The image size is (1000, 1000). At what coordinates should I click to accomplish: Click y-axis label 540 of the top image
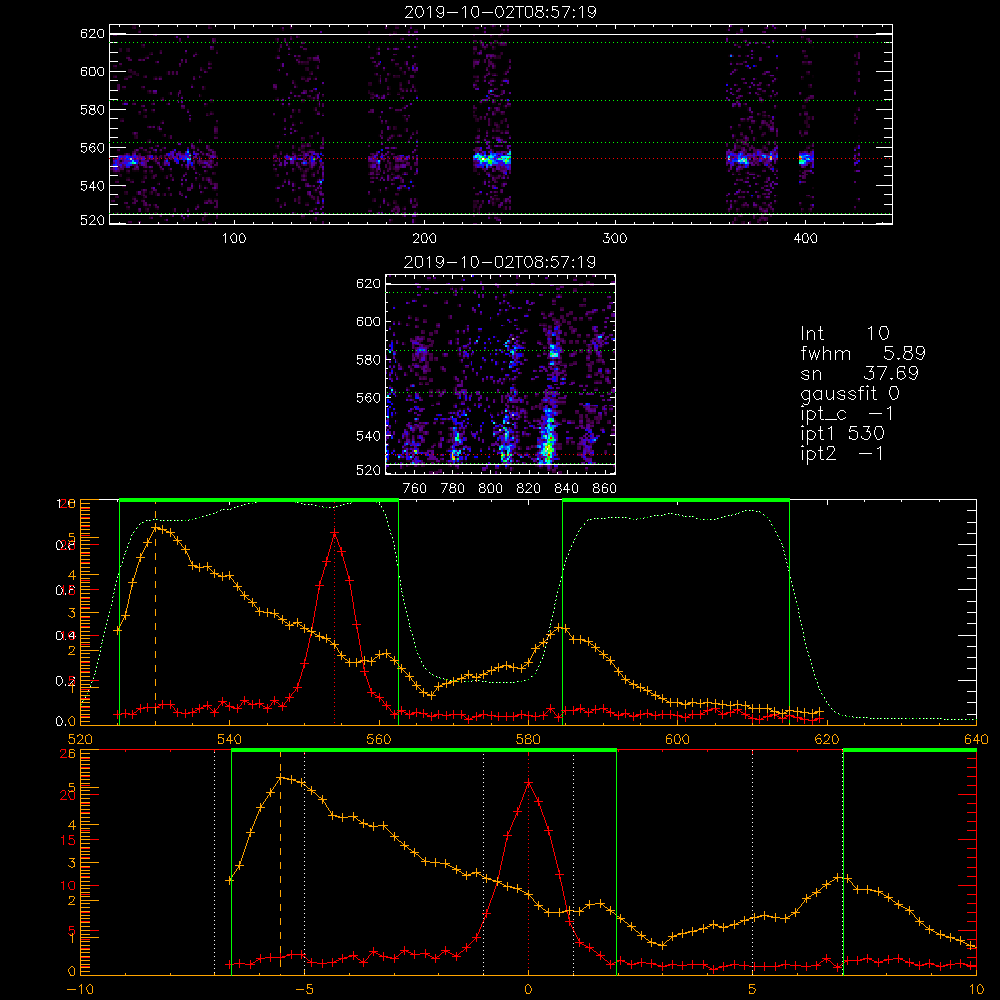pos(92,186)
